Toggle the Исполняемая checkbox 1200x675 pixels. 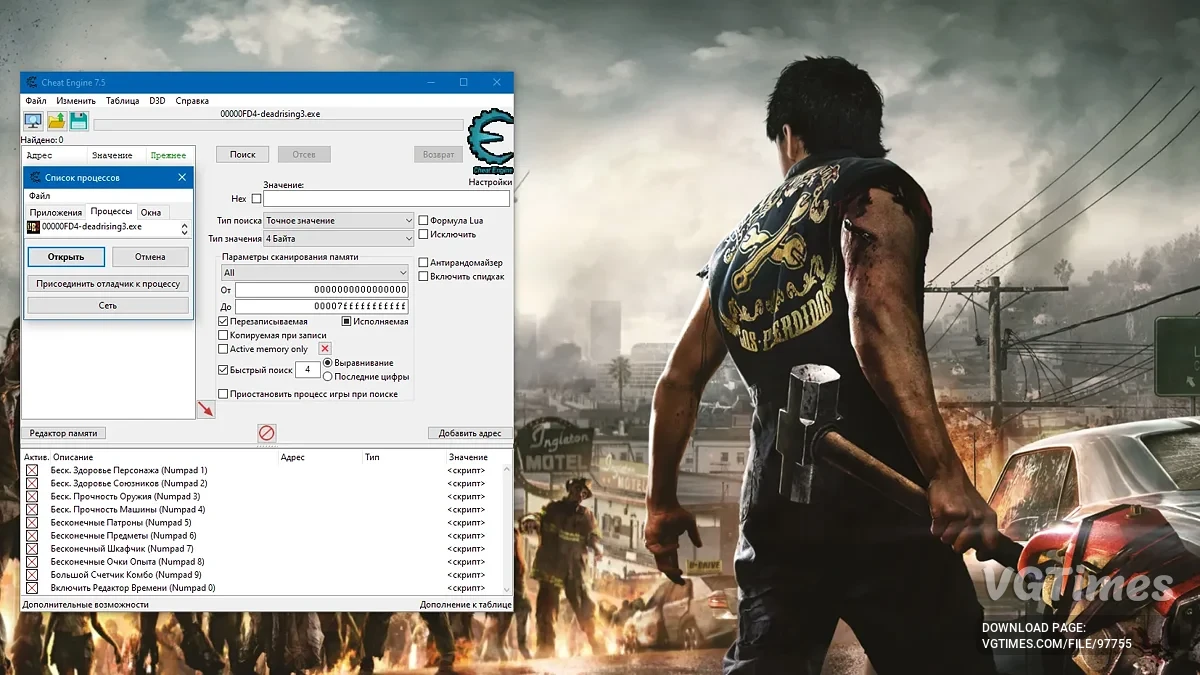(x=347, y=321)
